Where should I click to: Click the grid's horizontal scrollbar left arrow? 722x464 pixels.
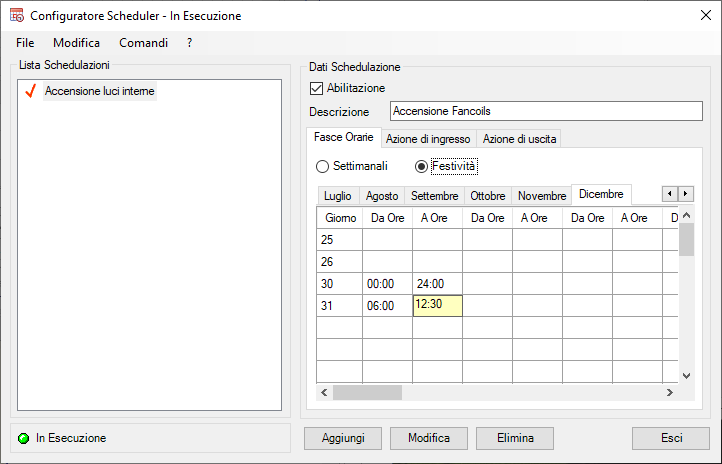tap(324, 393)
